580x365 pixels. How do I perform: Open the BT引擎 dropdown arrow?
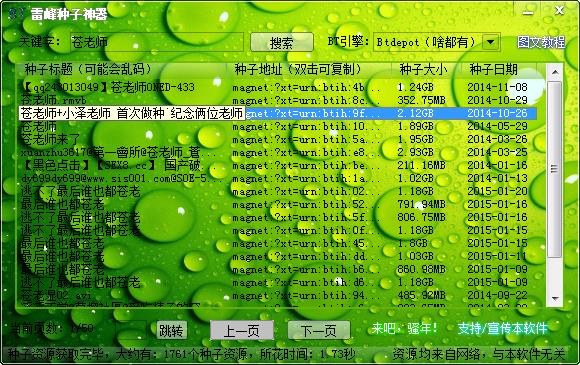(491, 42)
